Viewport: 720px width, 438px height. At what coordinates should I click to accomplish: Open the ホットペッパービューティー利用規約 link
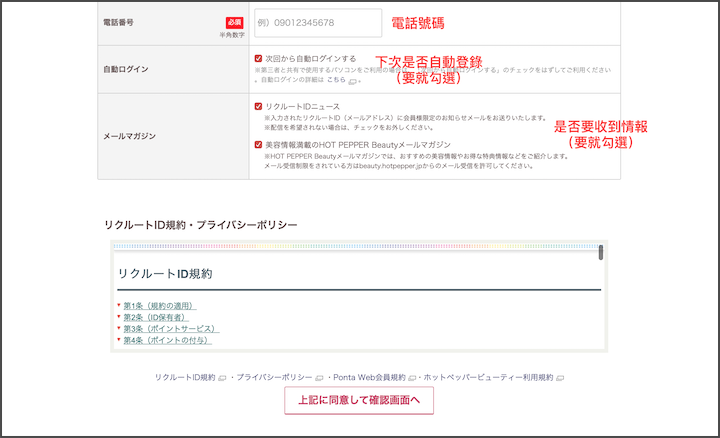[x=489, y=378]
